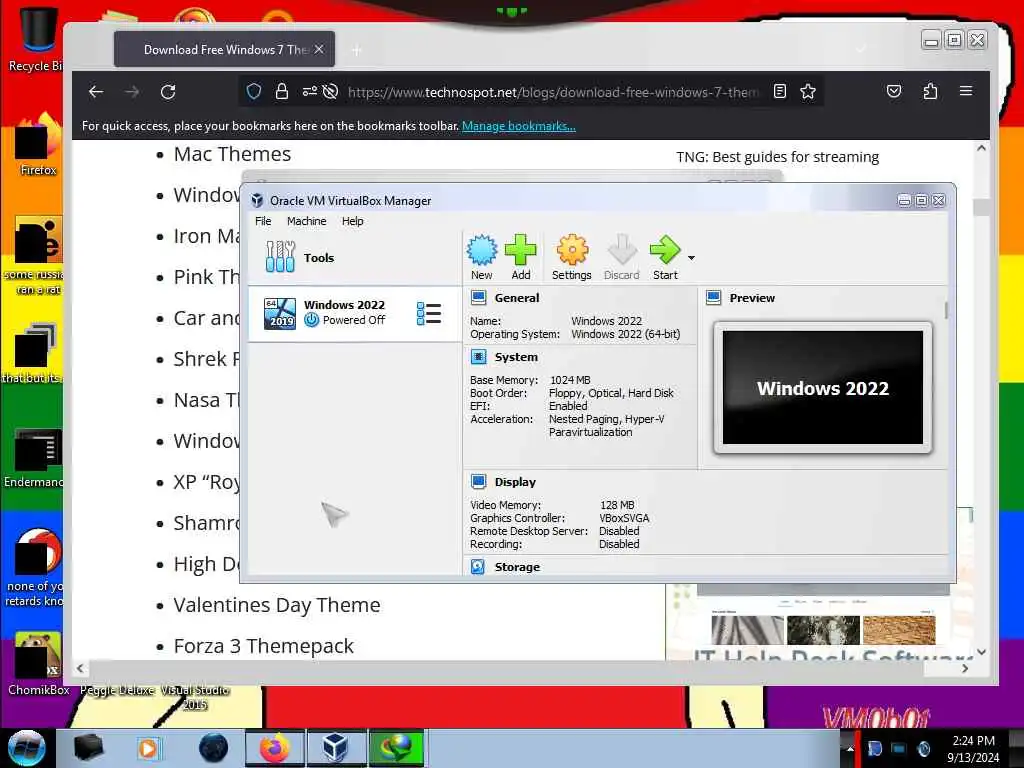Click the Discard toolbar icon
1024x768 pixels.
621,257
